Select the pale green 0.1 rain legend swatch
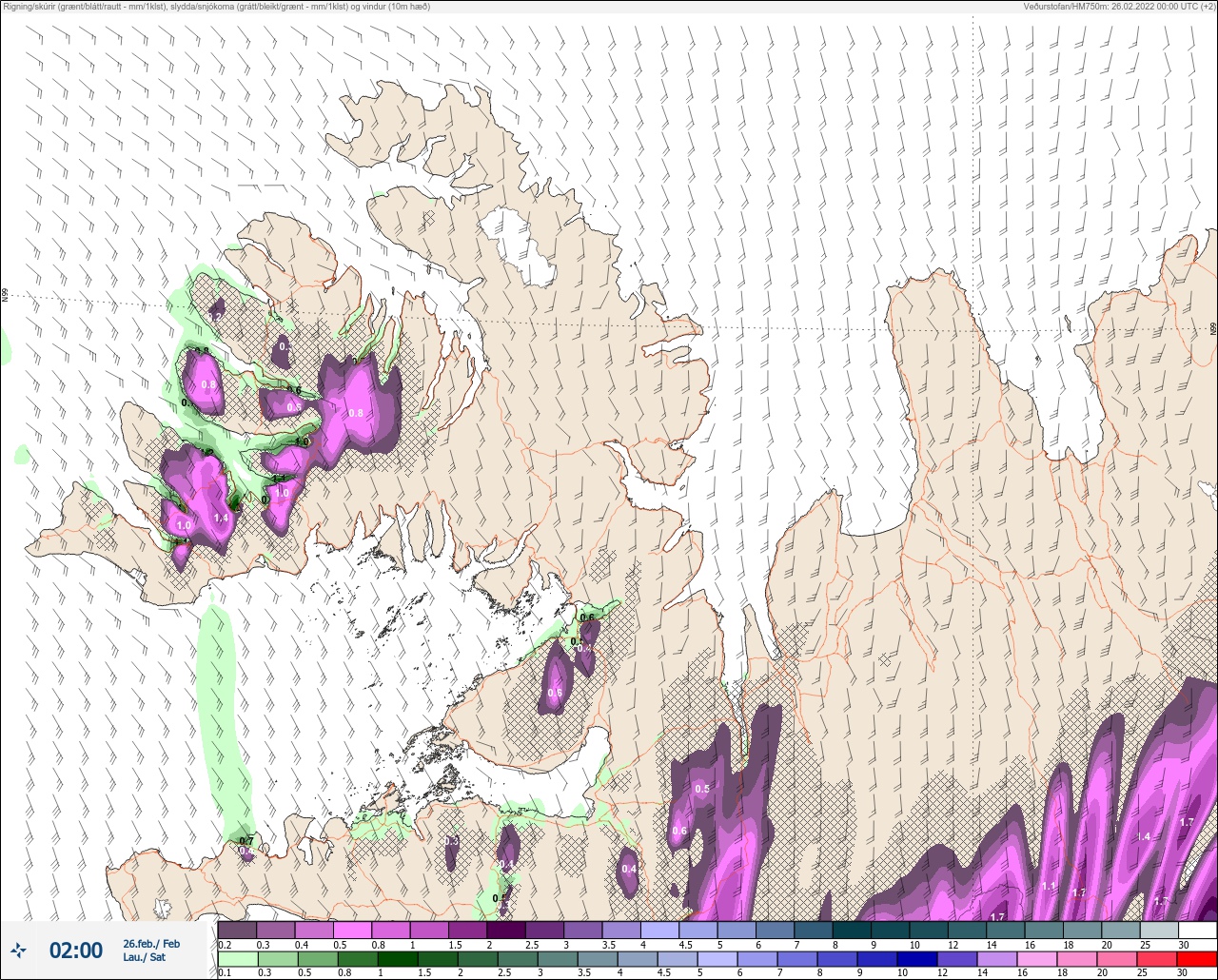The width and height of the screenshot is (1218, 980). pyautogui.click(x=237, y=958)
